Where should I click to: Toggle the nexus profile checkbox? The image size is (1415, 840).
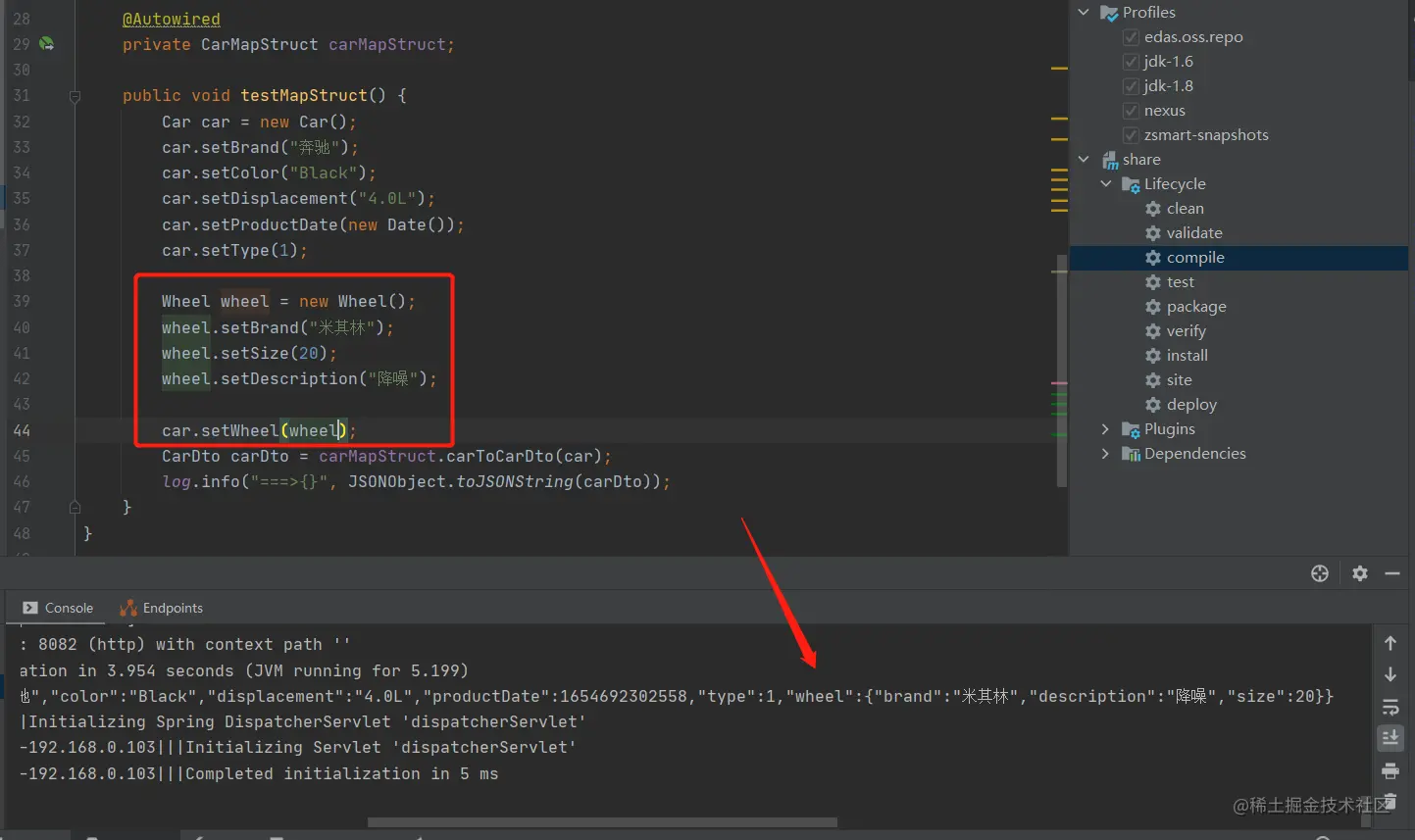[x=1131, y=111]
